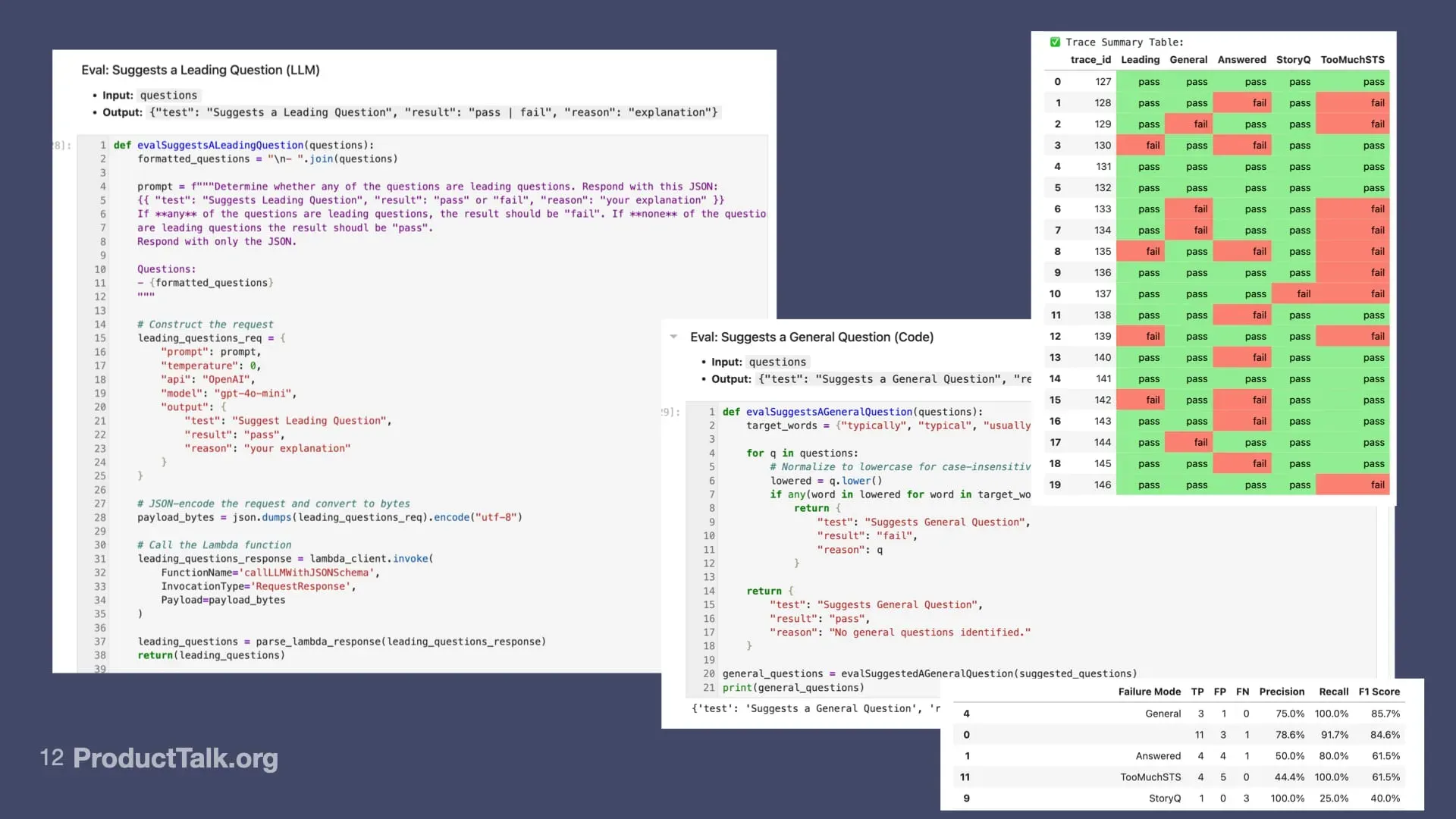
Task: Click the Leading column header
Action: click(x=1139, y=59)
